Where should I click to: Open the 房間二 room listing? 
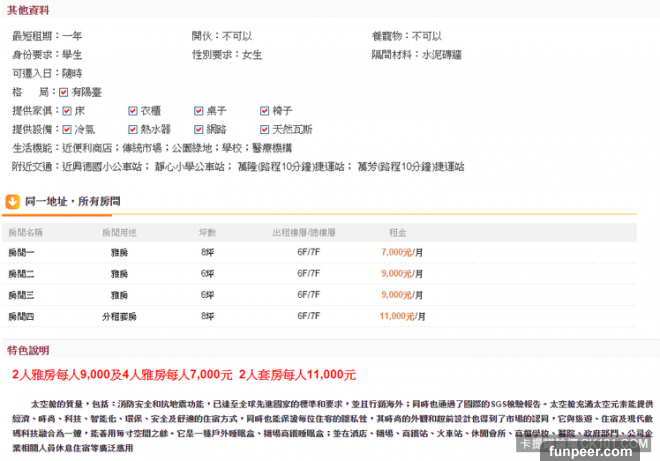pos(21,273)
